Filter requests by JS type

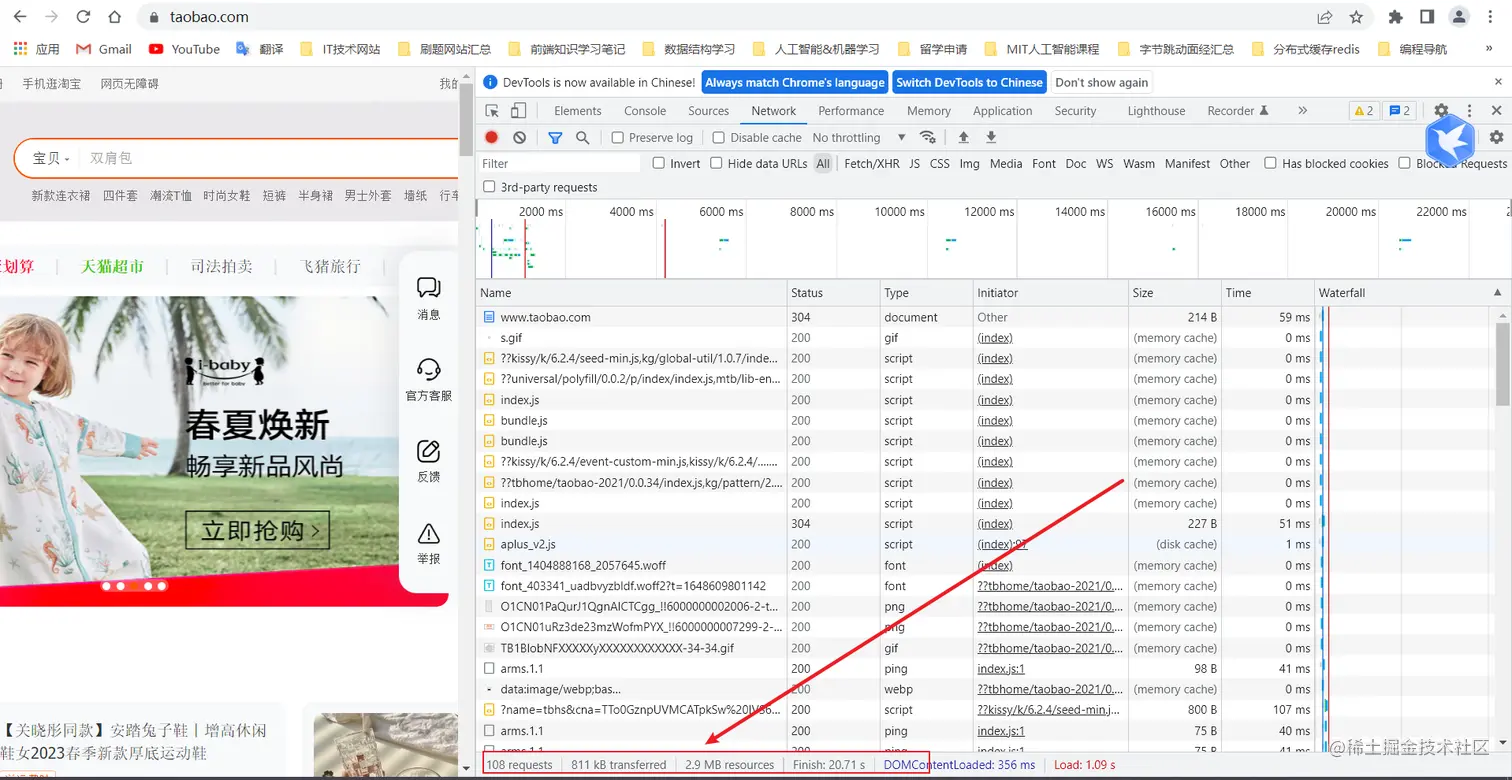915,163
